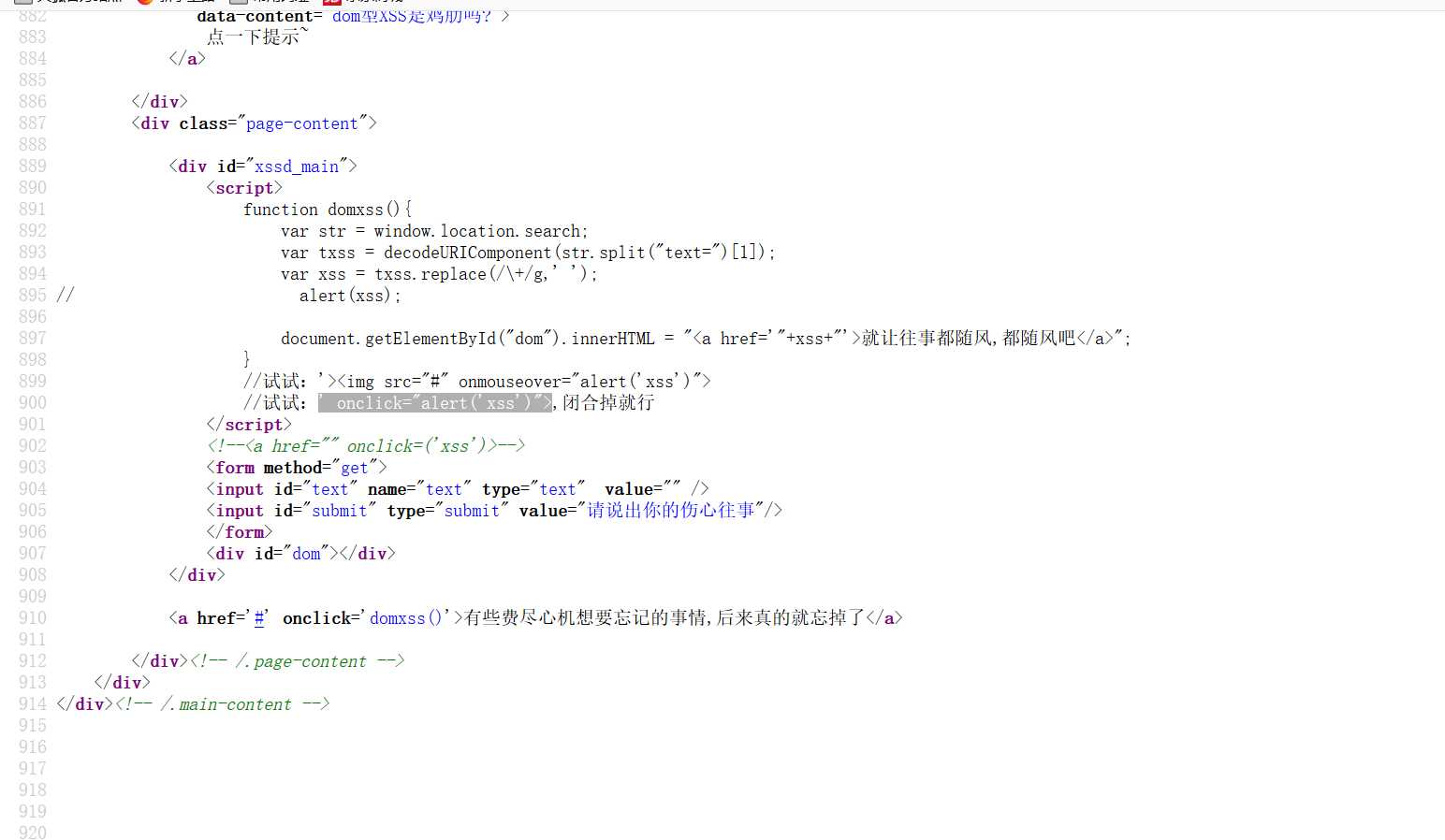This screenshot has height=840, width=1445.
Task: Click line number 914
Action: (x=32, y=704)
